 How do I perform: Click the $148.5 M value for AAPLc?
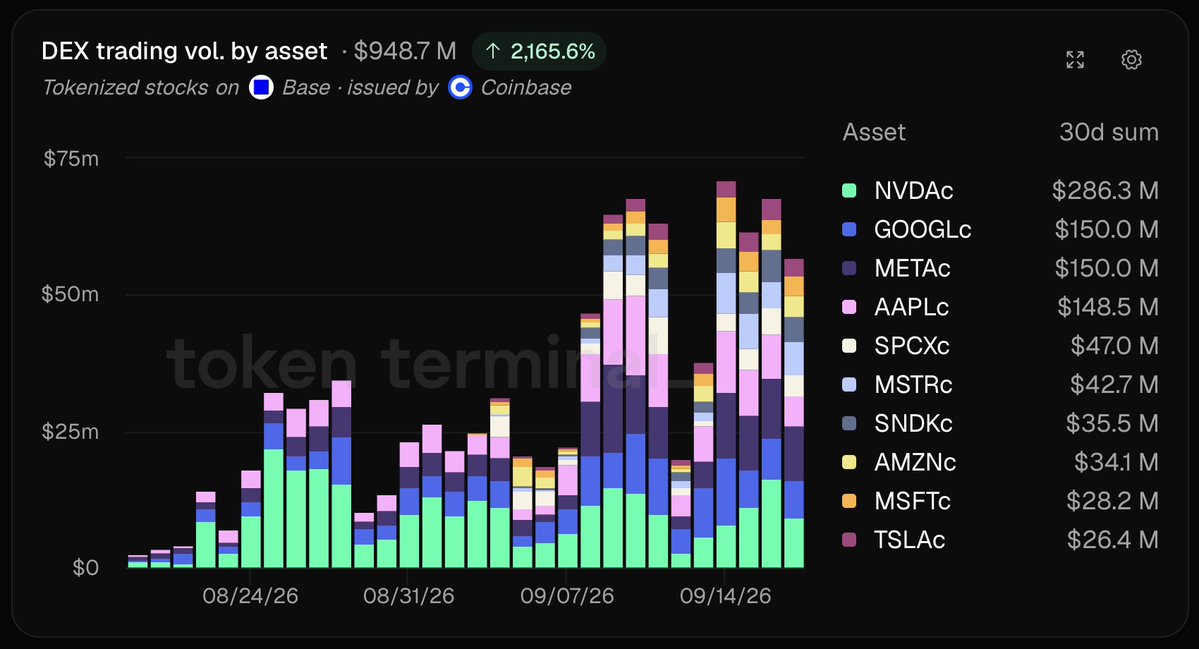tap(1108, 307)
